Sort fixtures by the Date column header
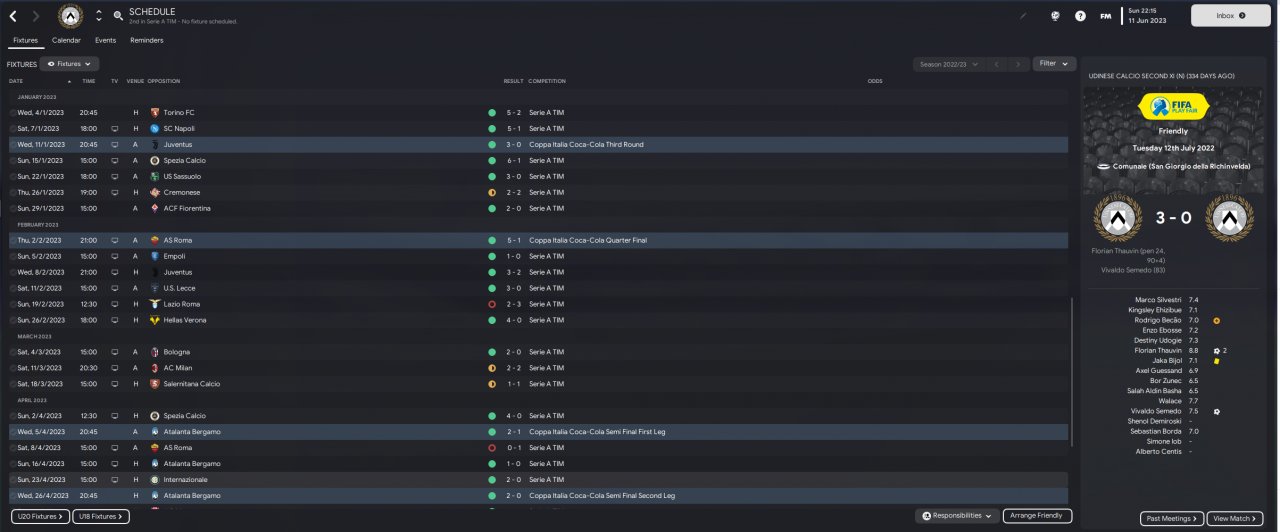 16,81
